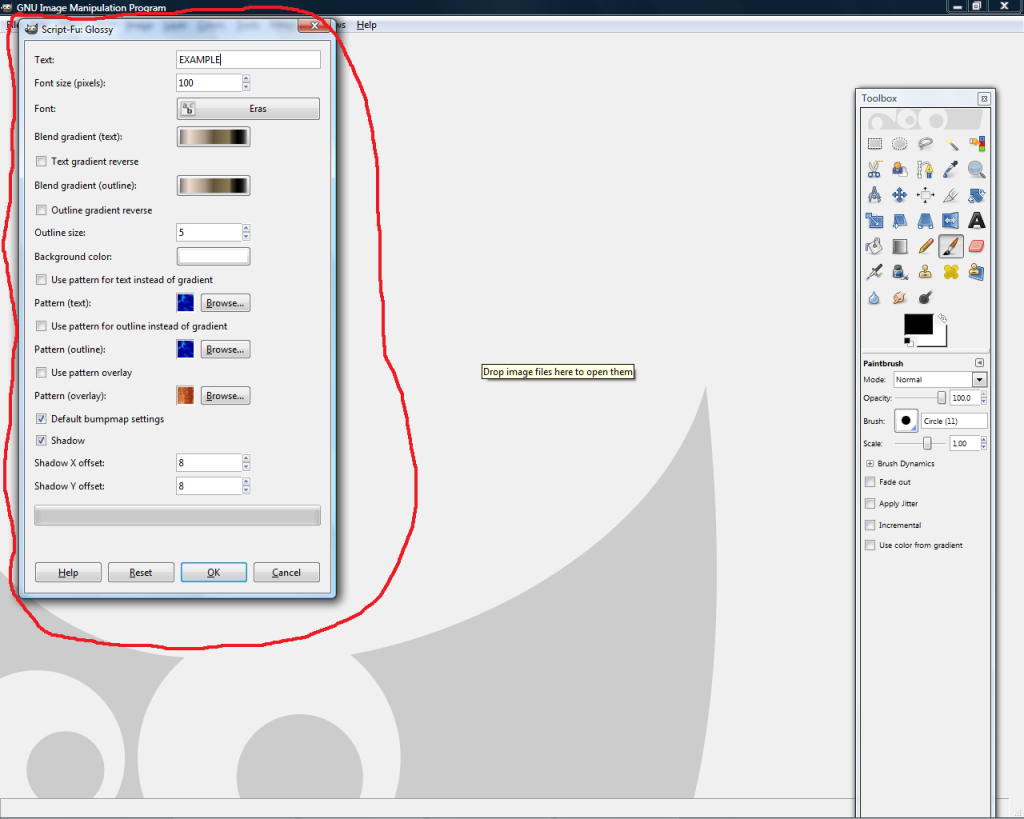The height and width of the screenshot is (819, 1024).
Task: Select the Move tool
Action: tap(900, 195)
